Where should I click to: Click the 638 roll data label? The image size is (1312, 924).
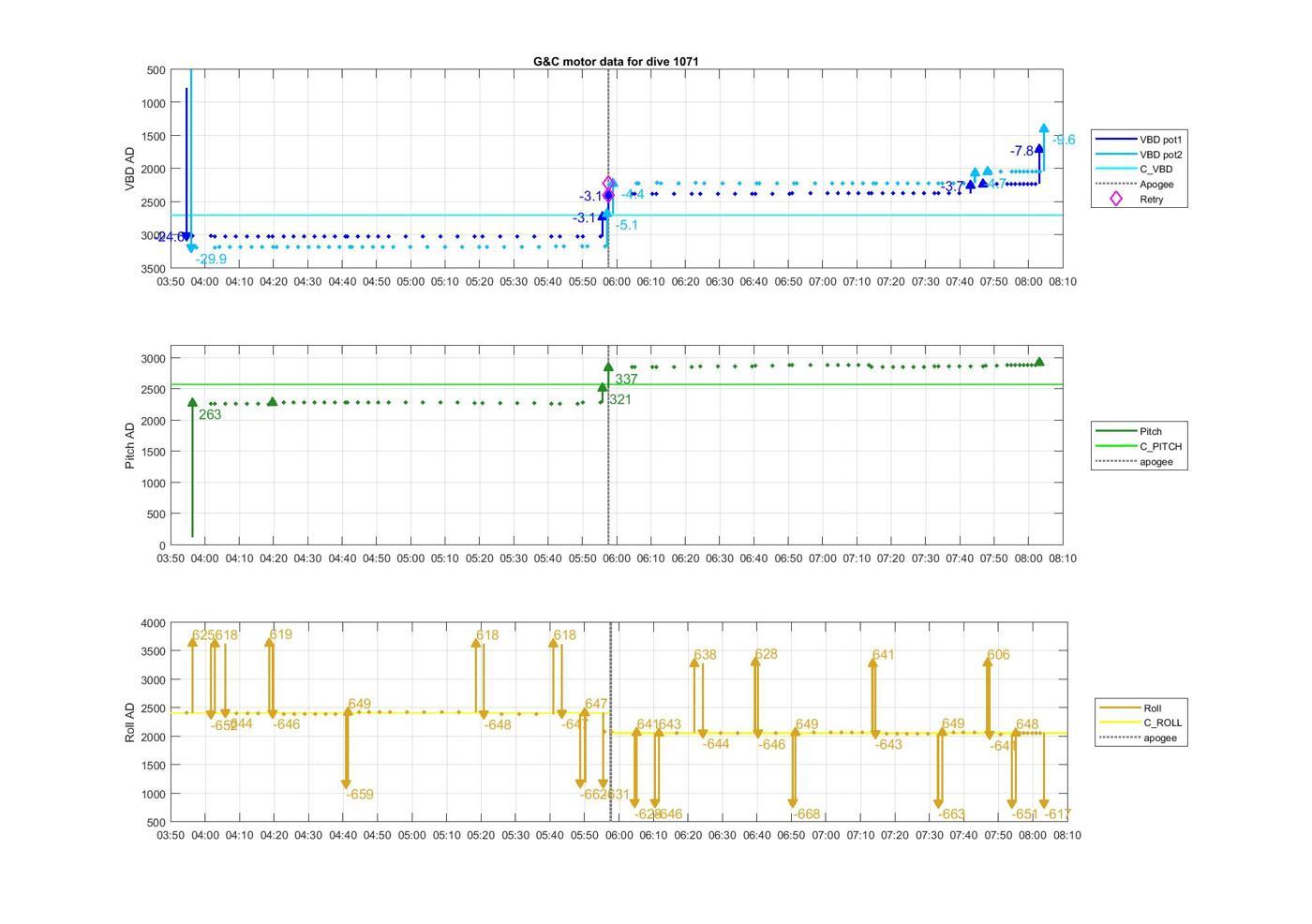(705, 655)
